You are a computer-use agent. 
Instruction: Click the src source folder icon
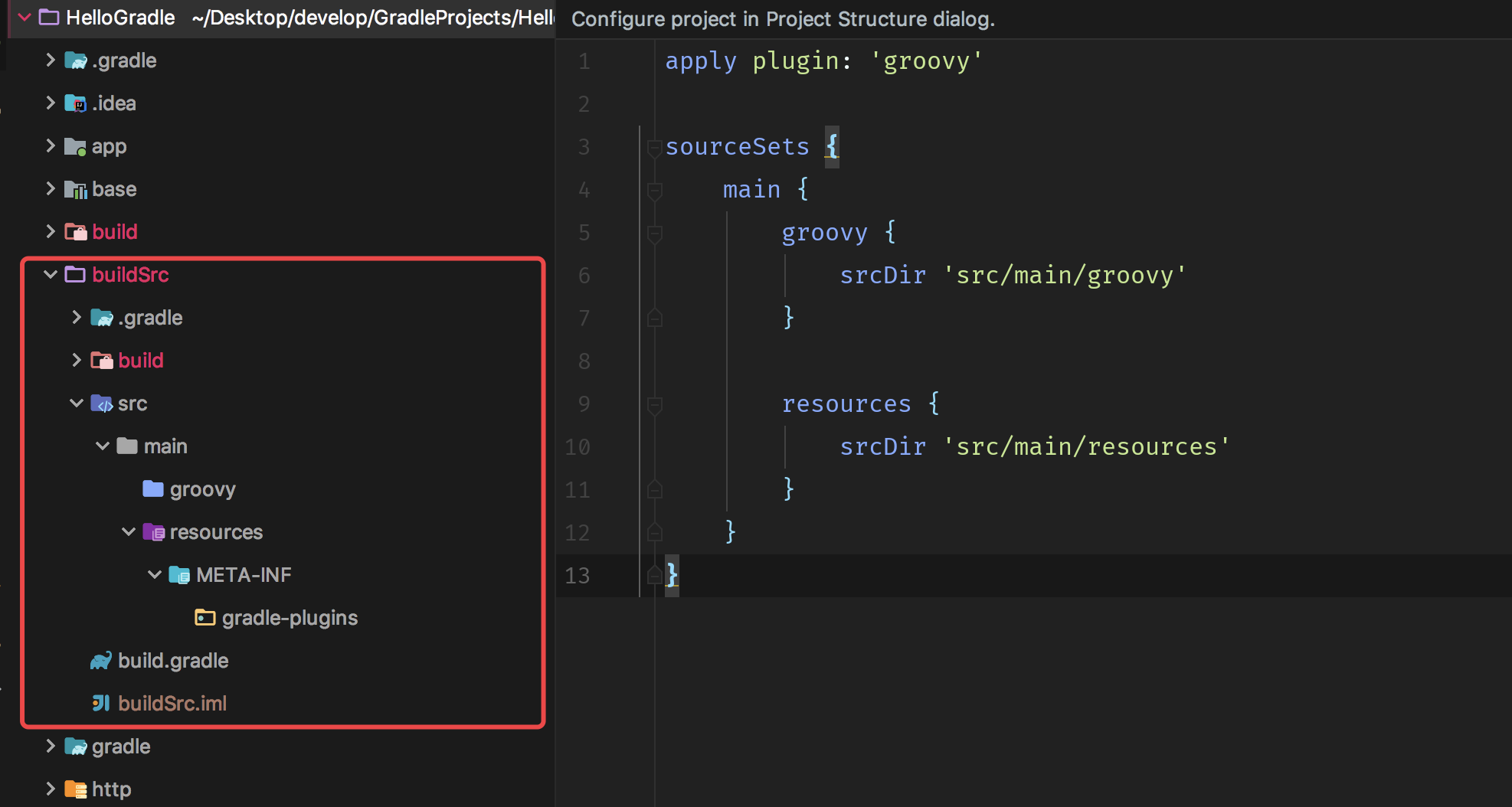[101, 403]
